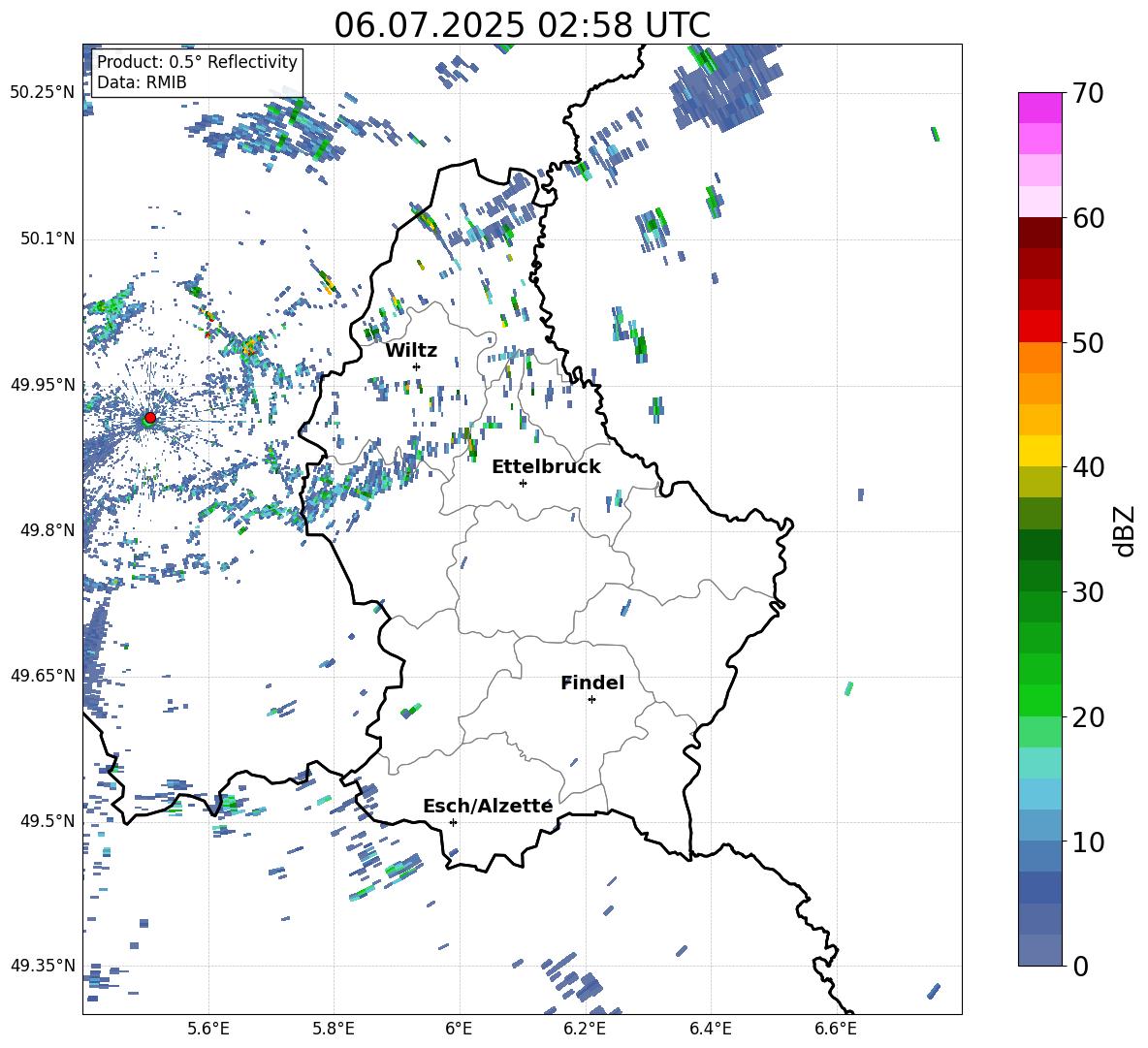Image resolution: width=1148 pixels, height=1048 pixels.
Task: Click the 49.35°N latitude label
Action: pyautogui.click(x=43, y=966)
